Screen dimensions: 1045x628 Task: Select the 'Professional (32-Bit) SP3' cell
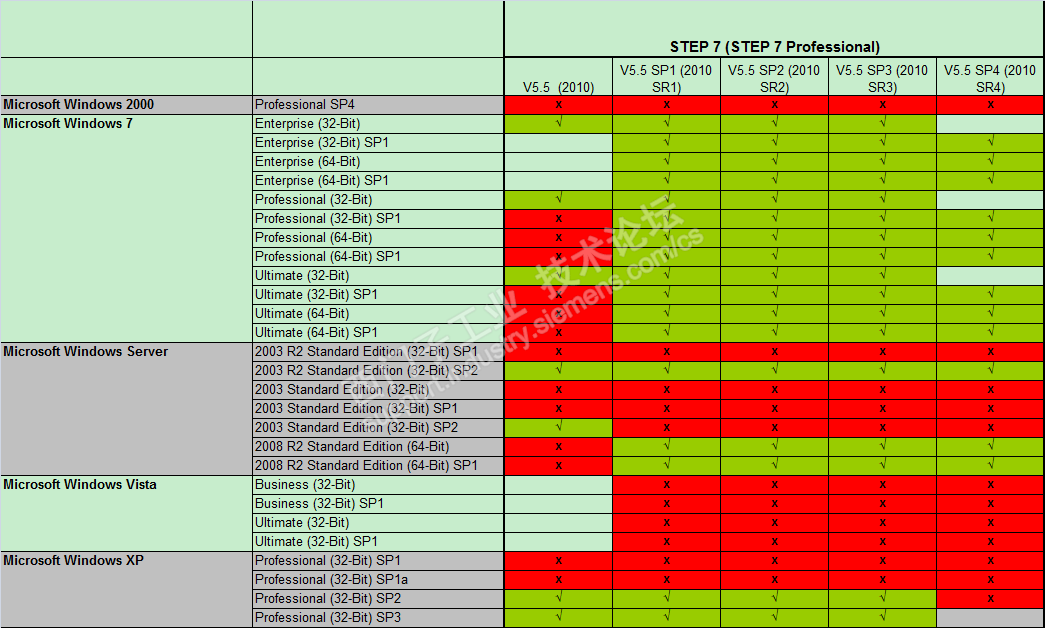point(379,618)
